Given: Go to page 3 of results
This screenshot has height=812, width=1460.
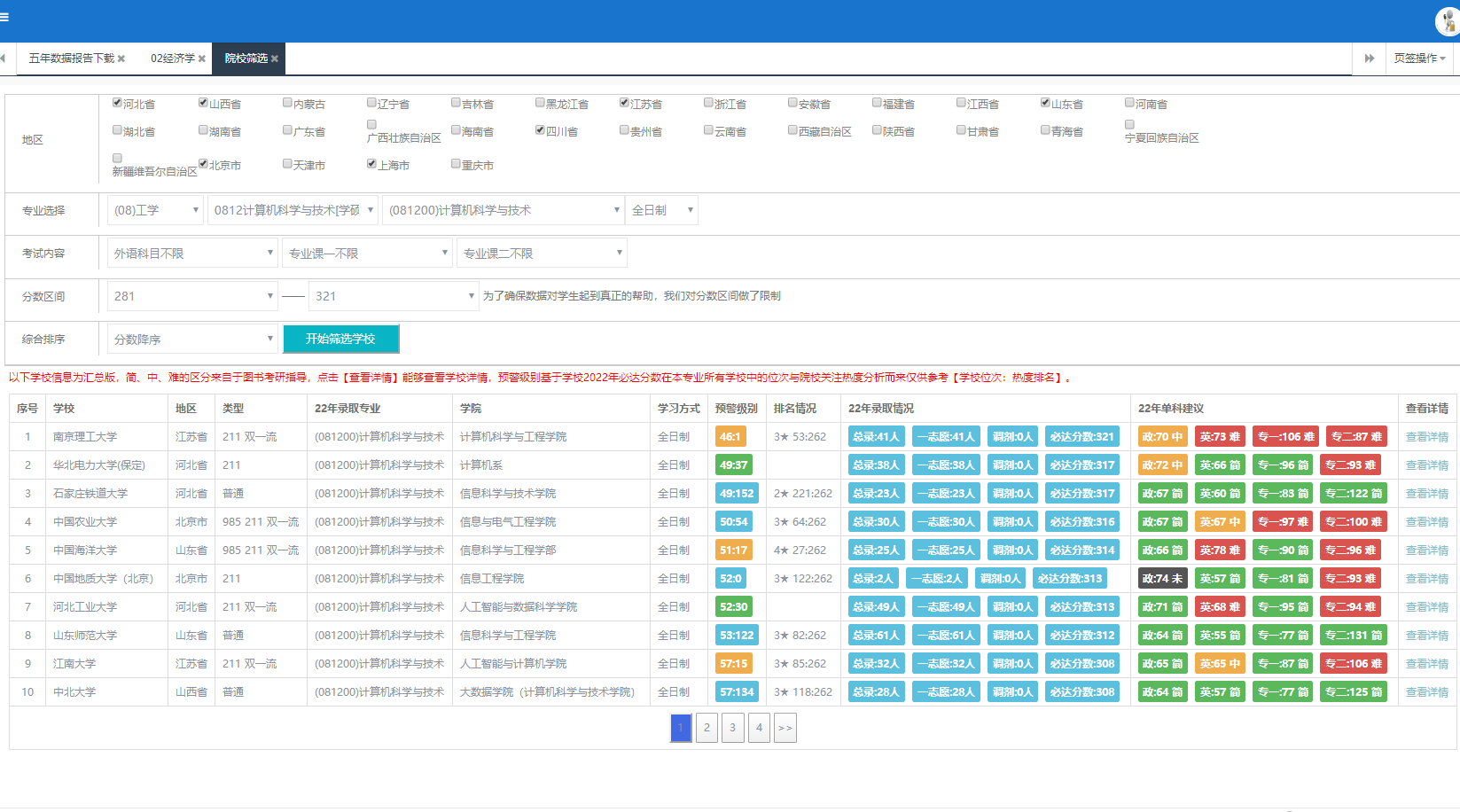Looking at the screenshot, I should (732, 728).
